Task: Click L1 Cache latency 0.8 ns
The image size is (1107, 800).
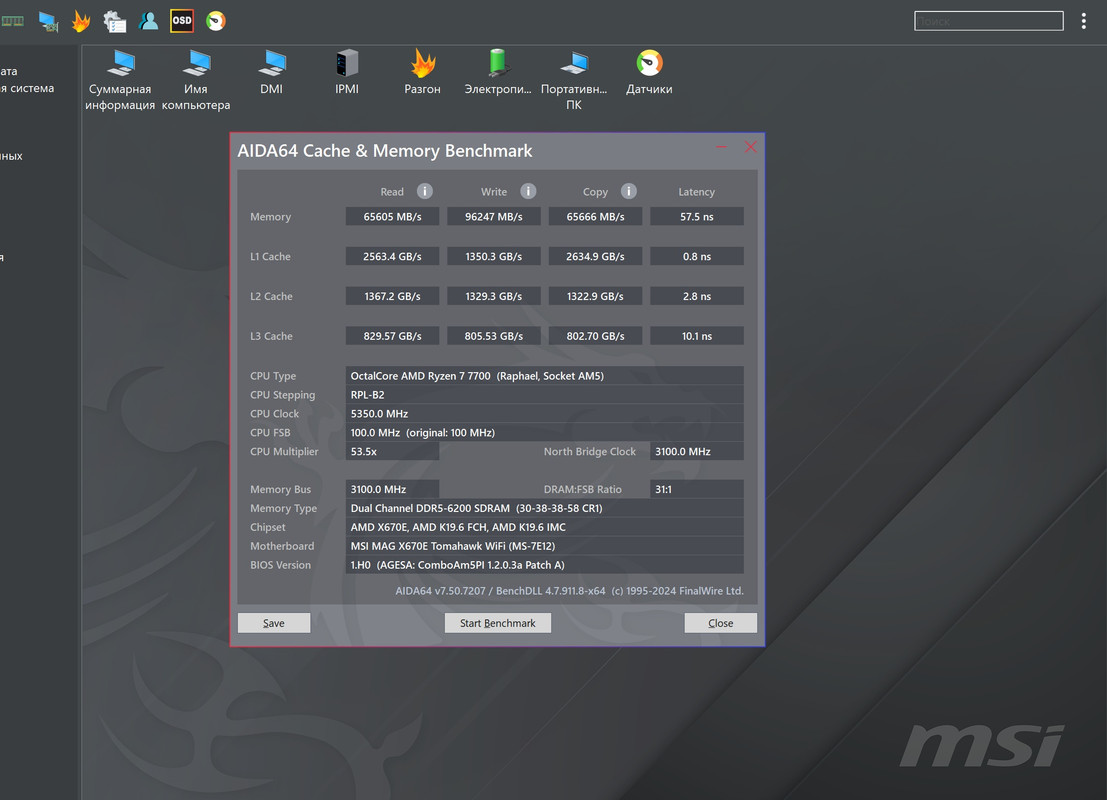Action: (697, 256)
